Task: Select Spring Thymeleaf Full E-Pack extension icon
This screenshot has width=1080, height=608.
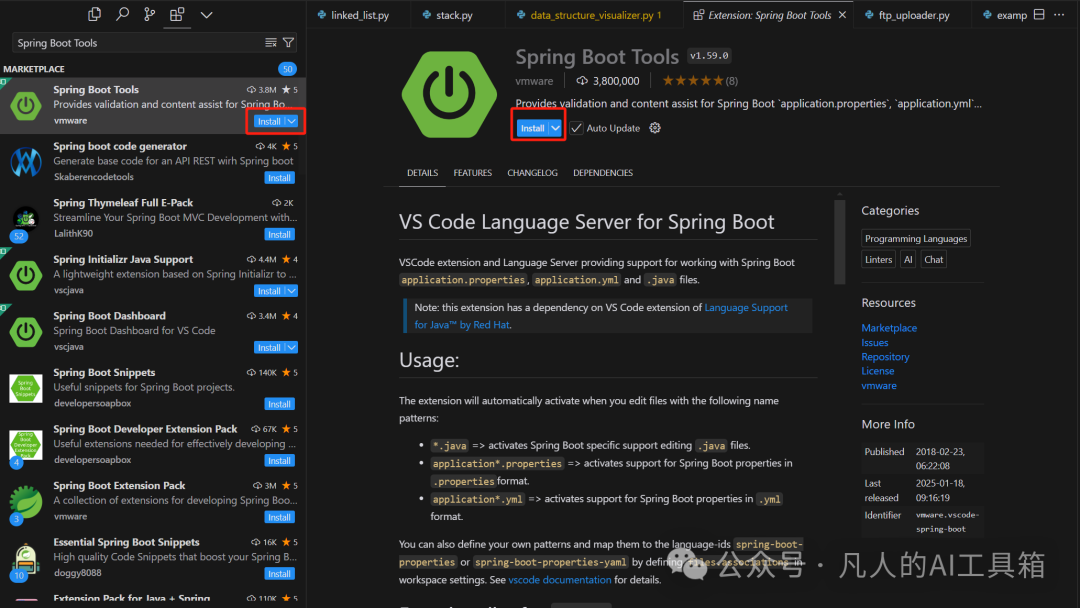Action: [25, 219]
